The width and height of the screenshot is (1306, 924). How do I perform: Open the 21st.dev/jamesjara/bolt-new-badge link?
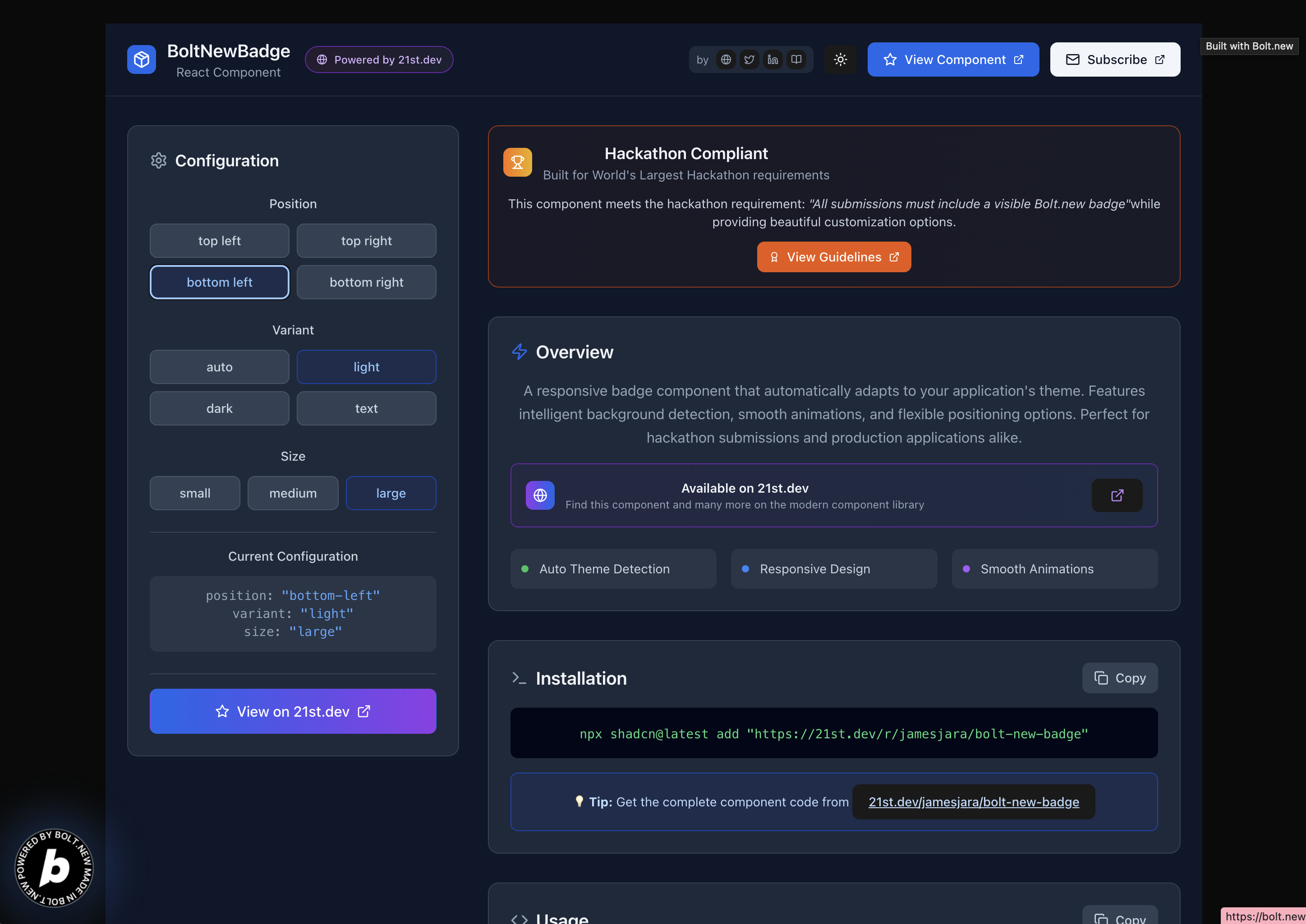click(973, 802)
